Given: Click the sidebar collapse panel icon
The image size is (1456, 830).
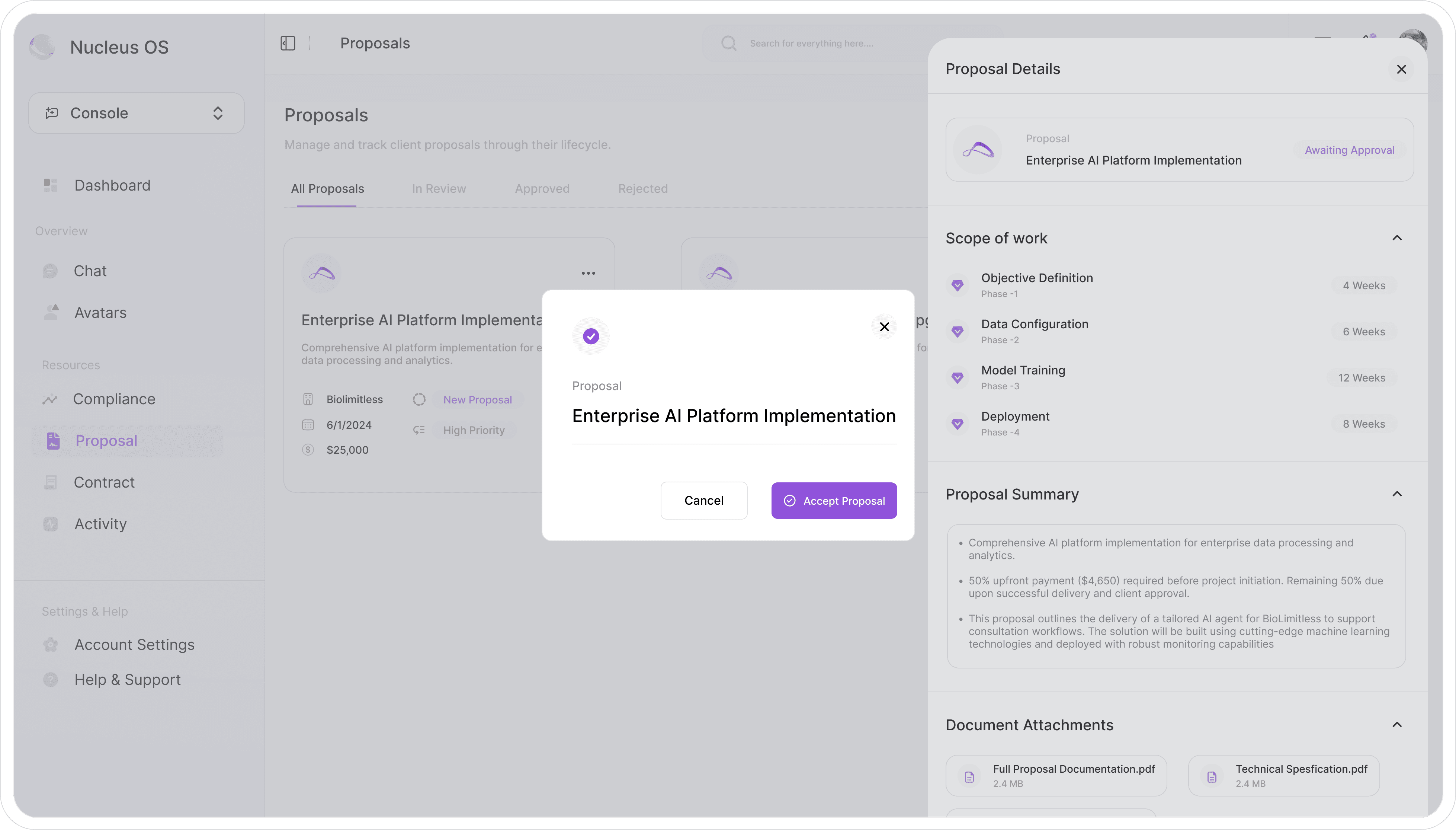Looking at the screenshot, I should tap(288, 43).
